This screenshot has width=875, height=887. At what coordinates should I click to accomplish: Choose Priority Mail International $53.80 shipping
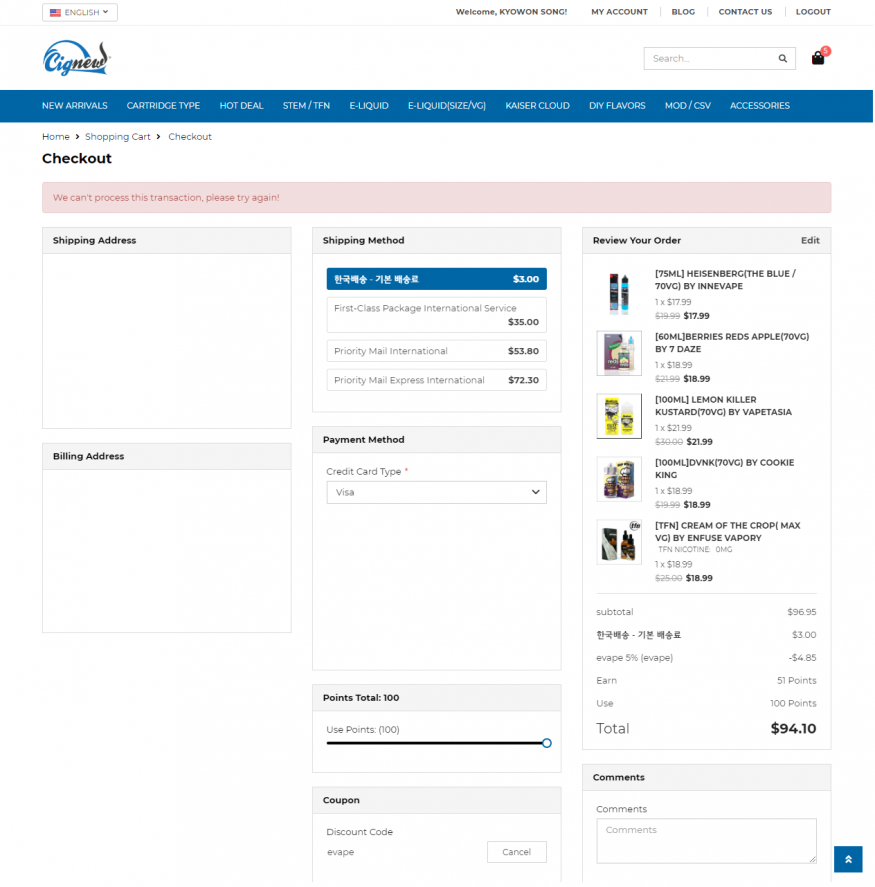(437, 352)
